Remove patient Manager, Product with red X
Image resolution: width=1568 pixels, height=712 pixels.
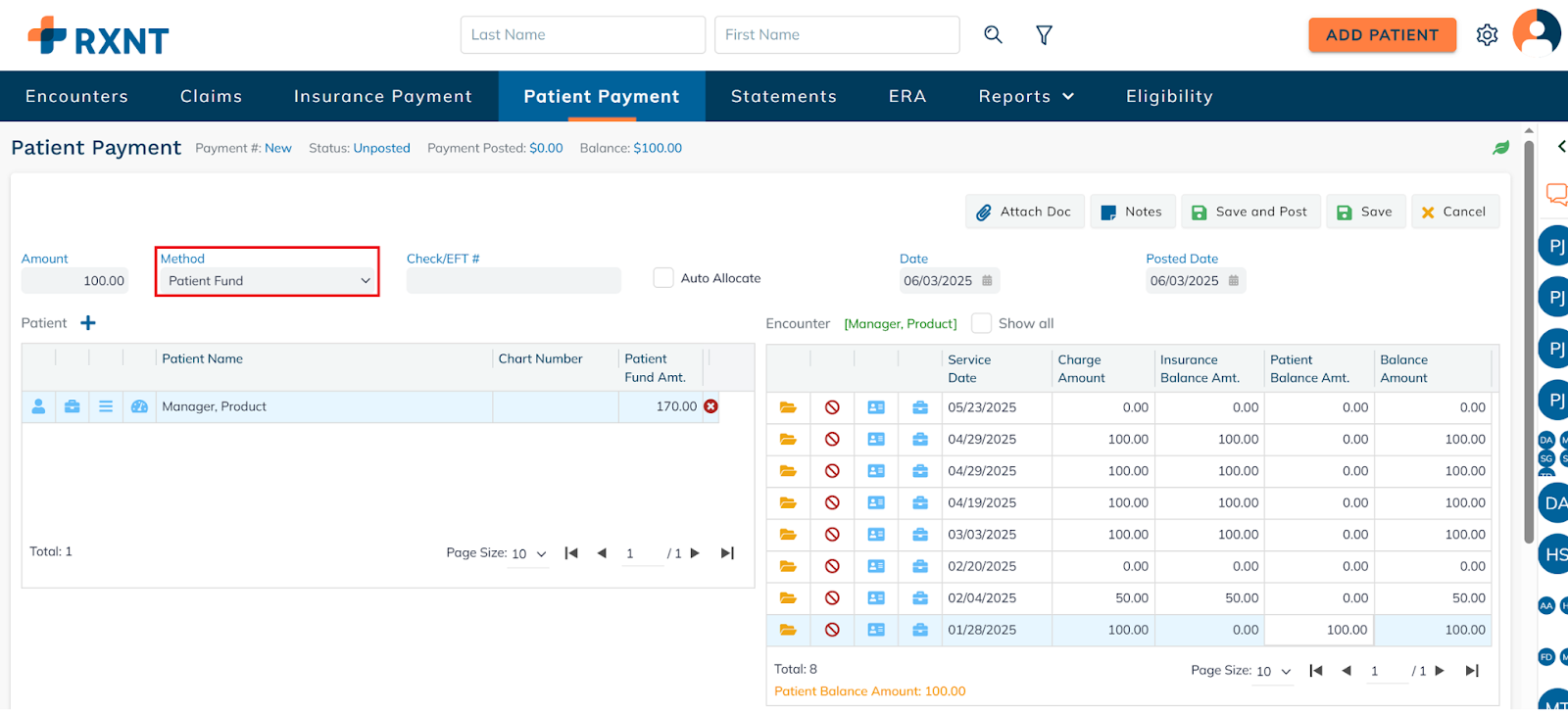click(711, 406)
